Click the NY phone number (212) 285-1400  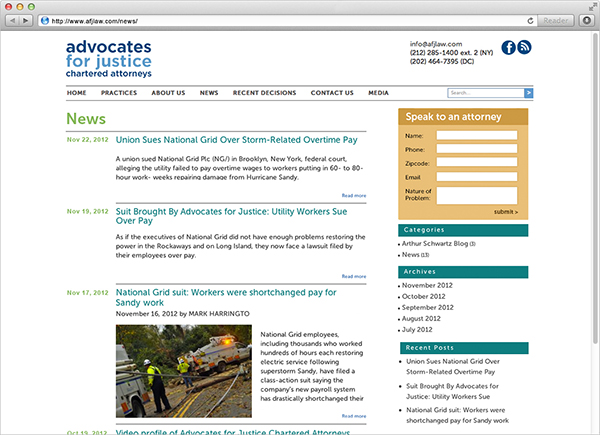click(x=451, y=53)
